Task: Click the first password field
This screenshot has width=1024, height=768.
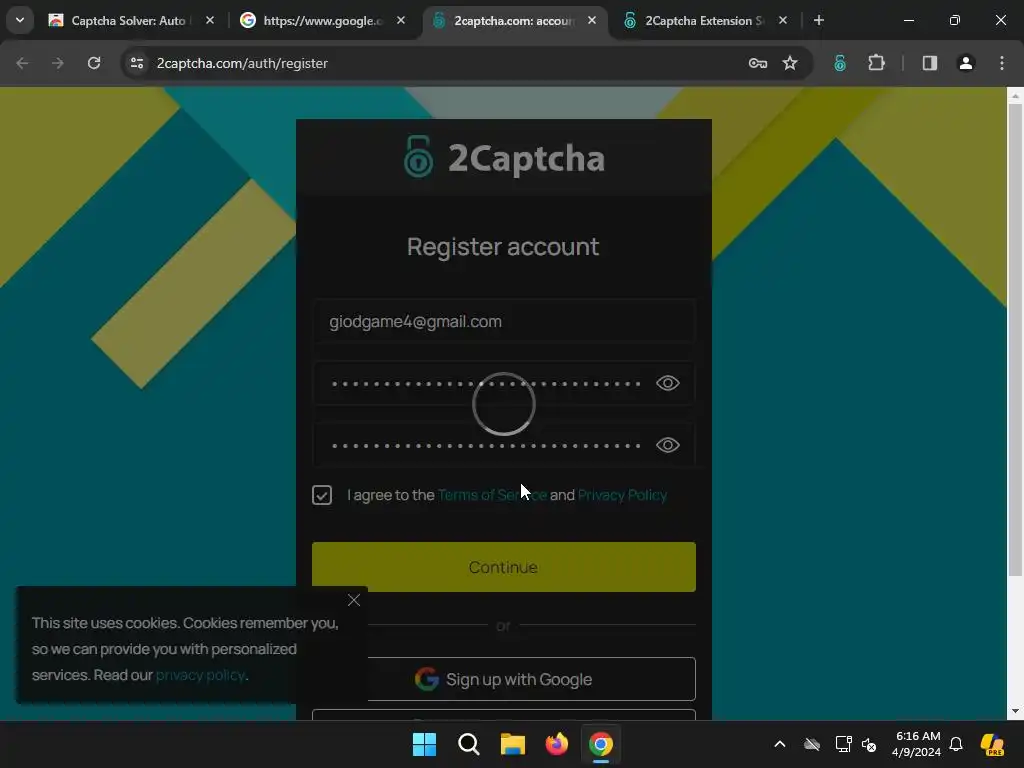Action: [x=504, y=383]
